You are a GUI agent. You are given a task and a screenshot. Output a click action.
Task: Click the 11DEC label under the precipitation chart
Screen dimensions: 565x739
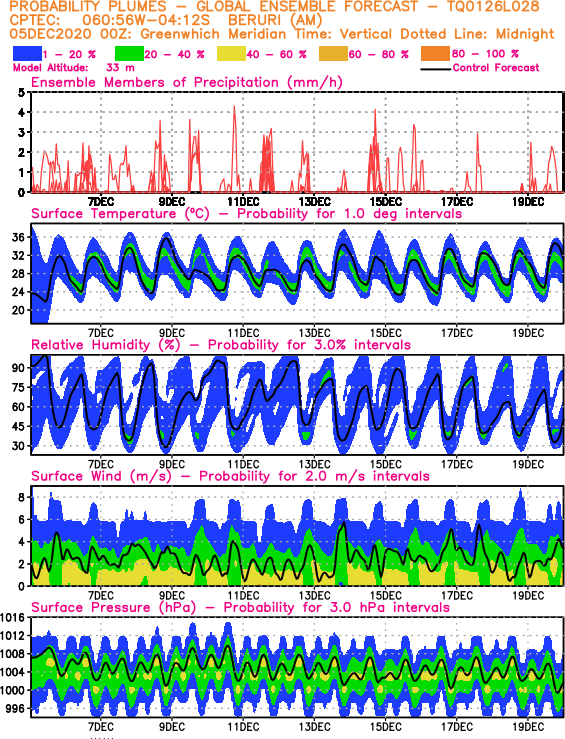click(x=243, y=202)
